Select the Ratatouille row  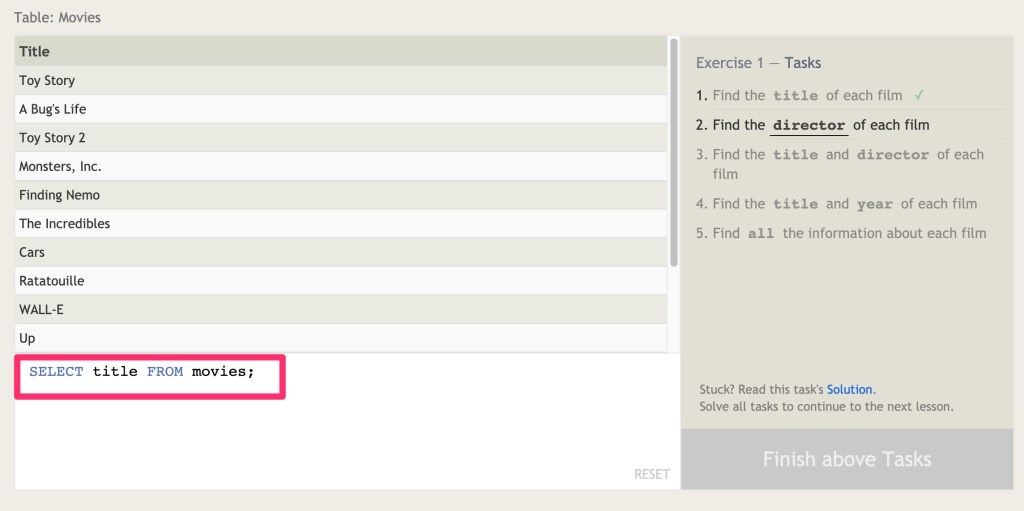340,281
